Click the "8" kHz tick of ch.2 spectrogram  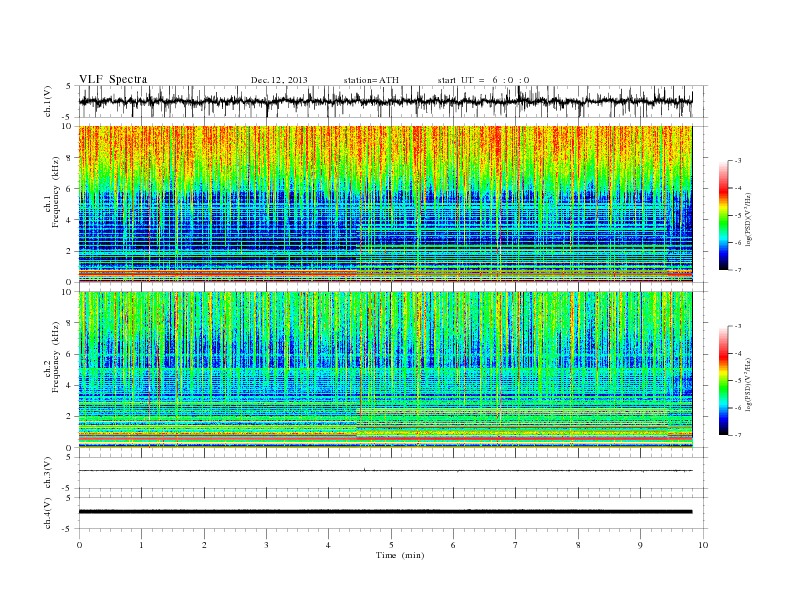[69, 323]
